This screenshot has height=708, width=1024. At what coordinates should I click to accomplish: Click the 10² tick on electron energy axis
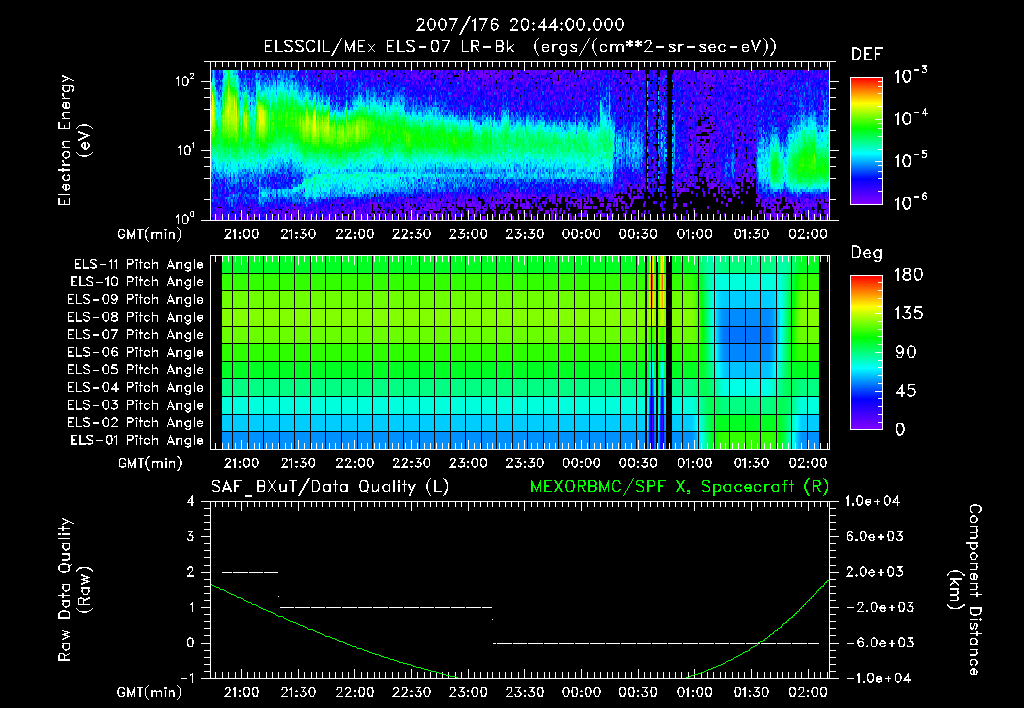[x=185, y=80]
